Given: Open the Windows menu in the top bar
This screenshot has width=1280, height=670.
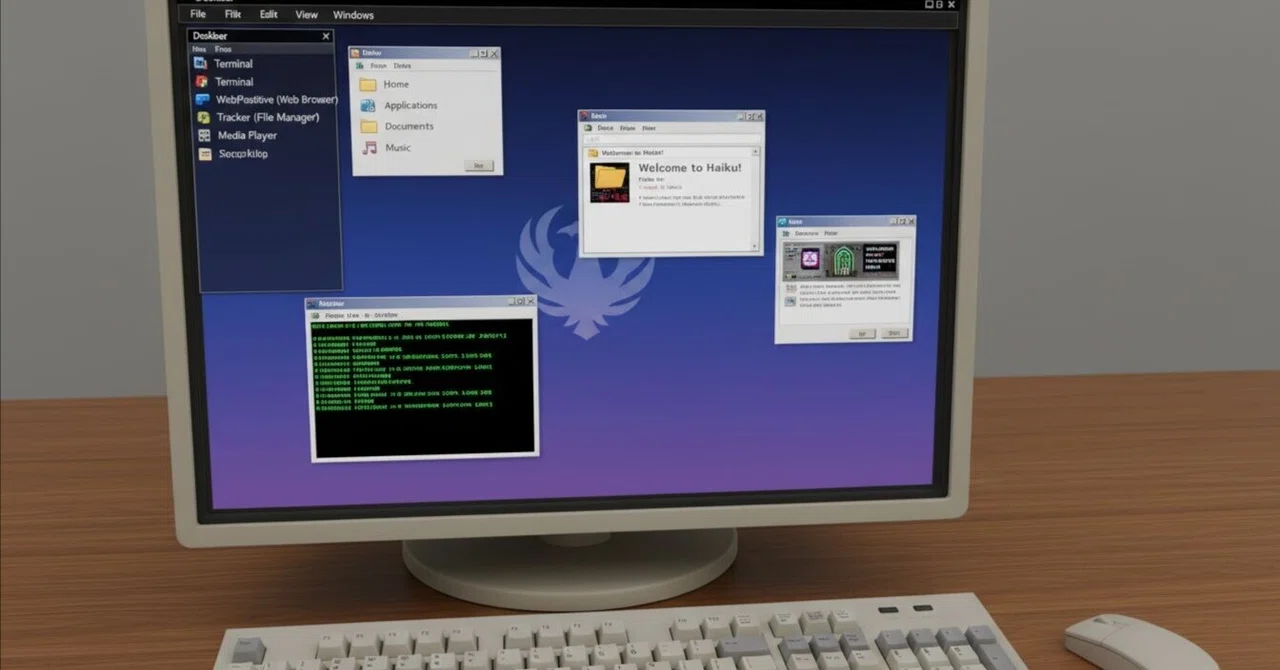Looking at the screenshot, I should click(353, 15).
